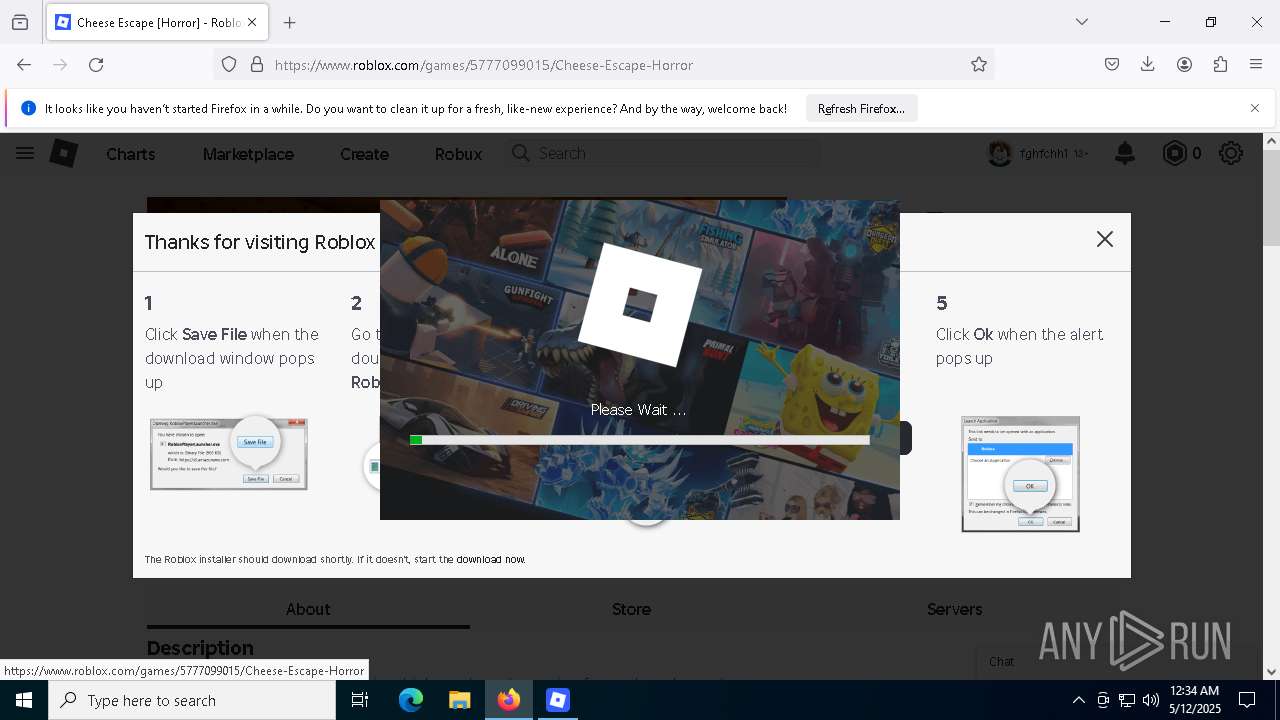The width and height of the screenshot is (1280, 720).
Task: View site security padlock info
Action: click(x=257, y=64)
